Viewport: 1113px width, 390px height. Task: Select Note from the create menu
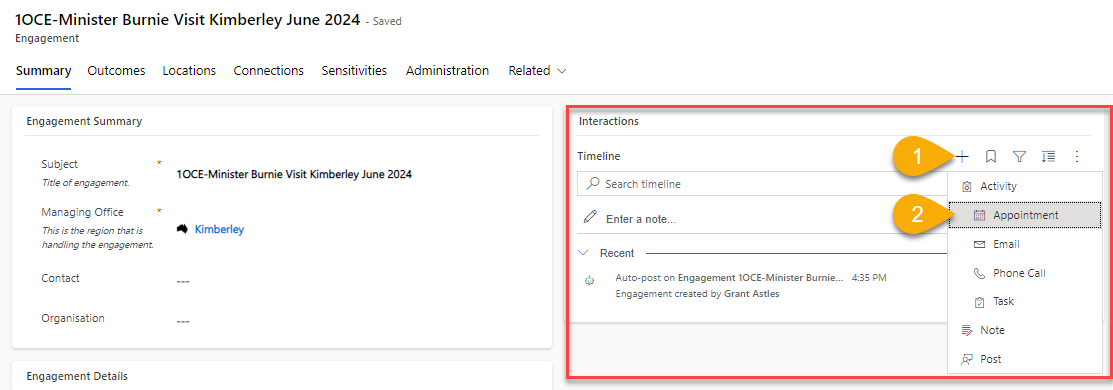click(x=1025, y=330)
